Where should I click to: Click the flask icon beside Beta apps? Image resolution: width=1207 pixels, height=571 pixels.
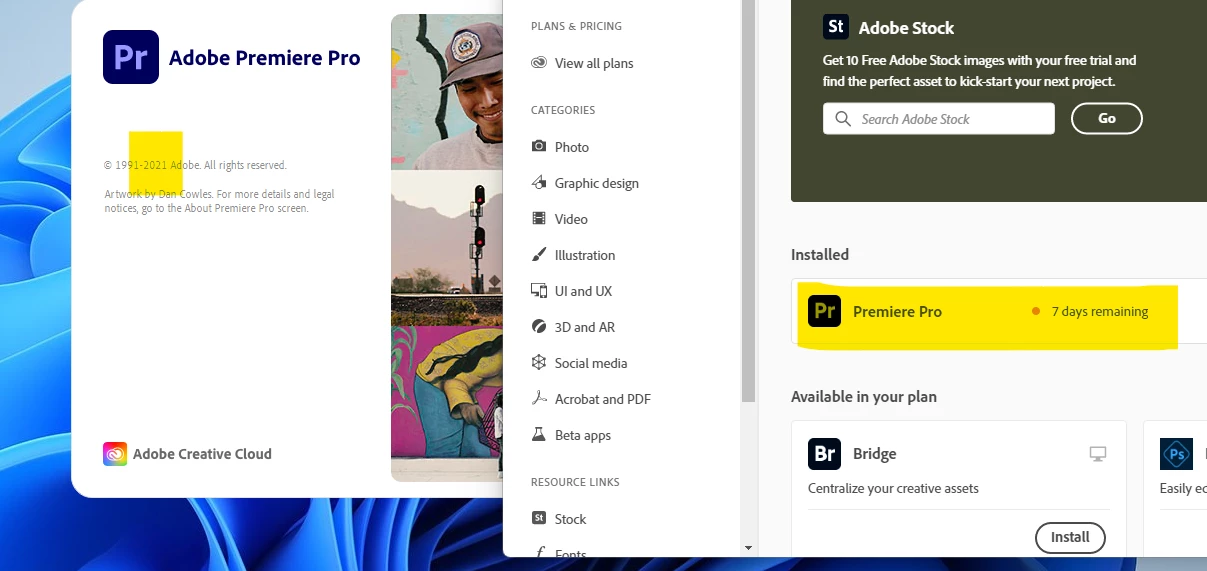point(539,434)
